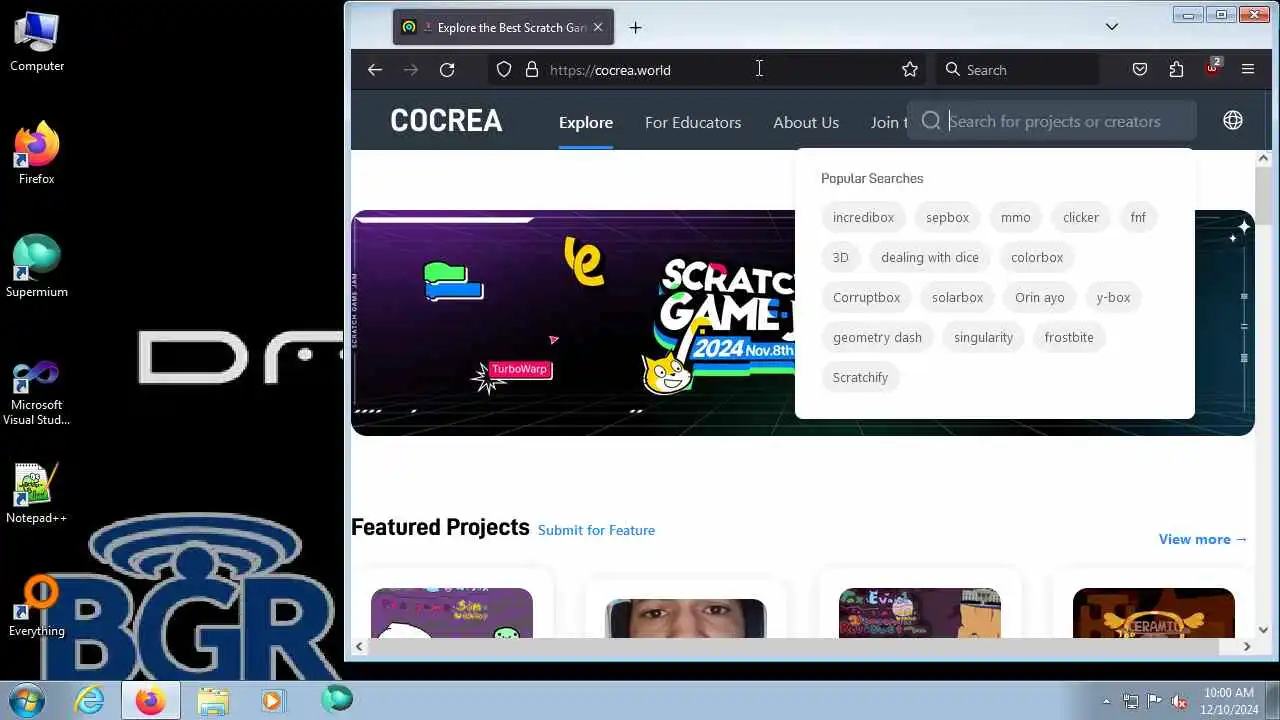Select the frostbite popular search tag

tap(1069, 337)
